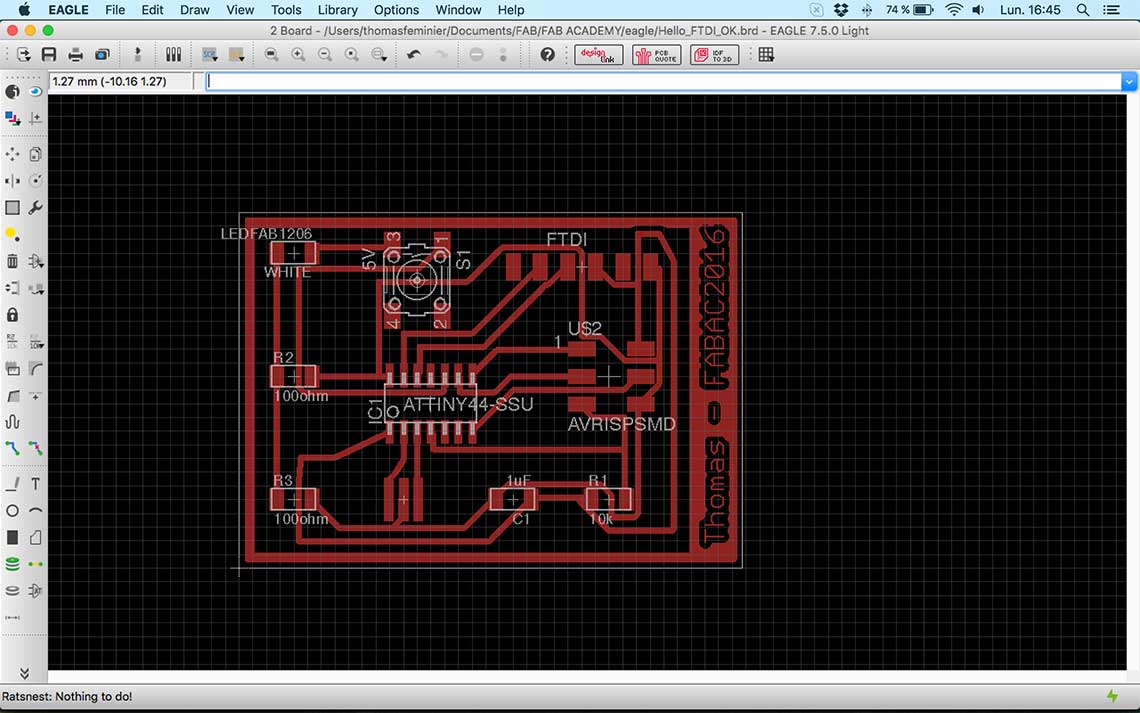The width and height of the screenshot is (1140, 713).
Task: Click the Print icon in toolbar
Action: pyautogui.click(x=75, y=55)
